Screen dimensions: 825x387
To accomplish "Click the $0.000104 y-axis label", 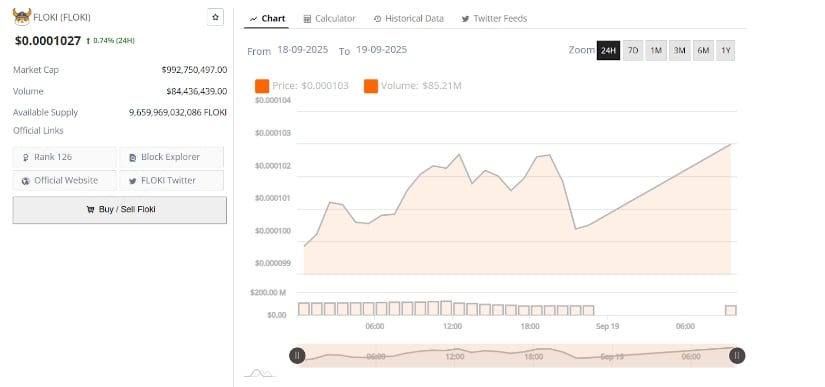I will click(x=273, y=100).
